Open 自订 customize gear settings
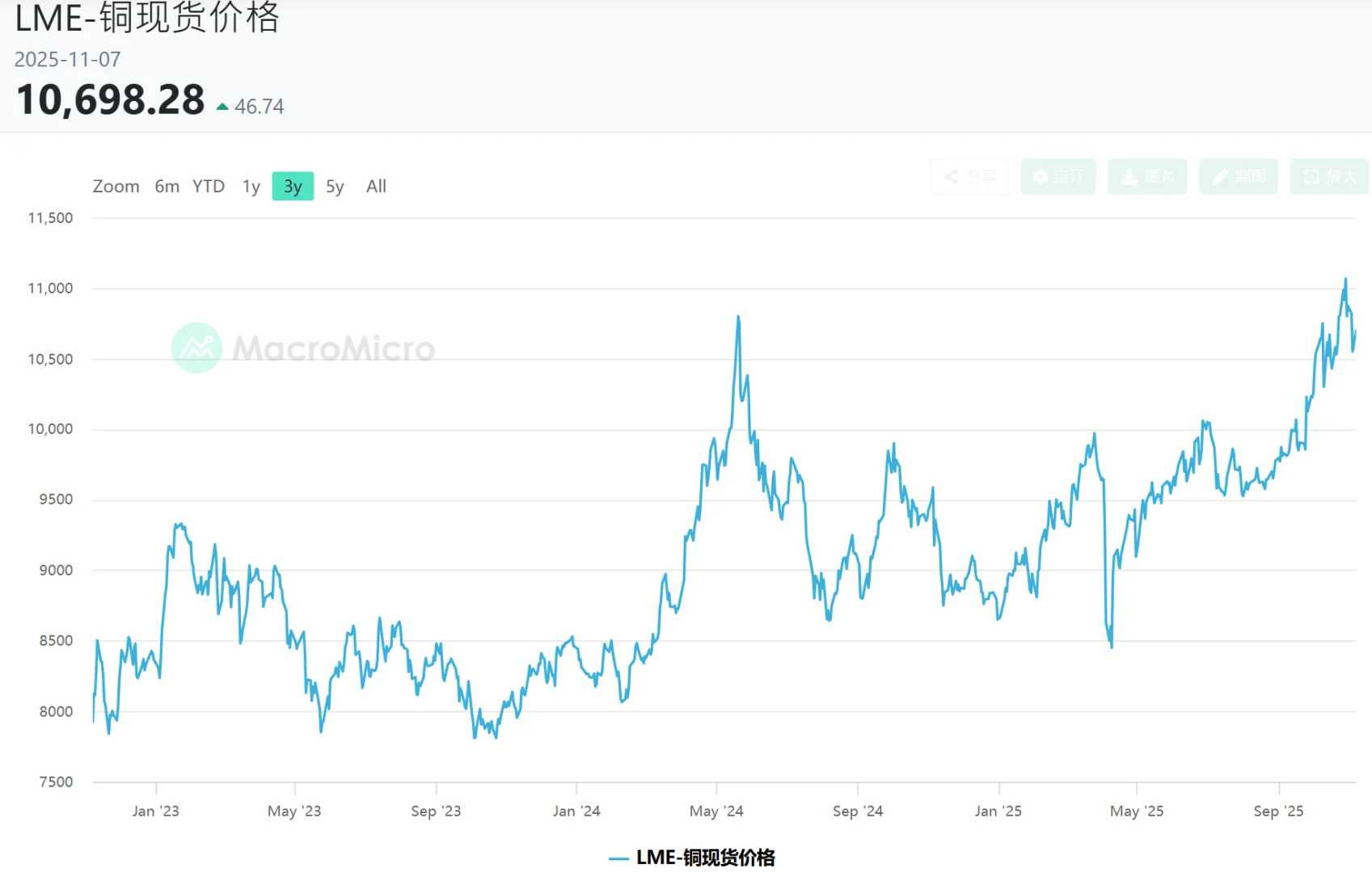Screen dimensions: 1372x873 tap(1057, 176)
